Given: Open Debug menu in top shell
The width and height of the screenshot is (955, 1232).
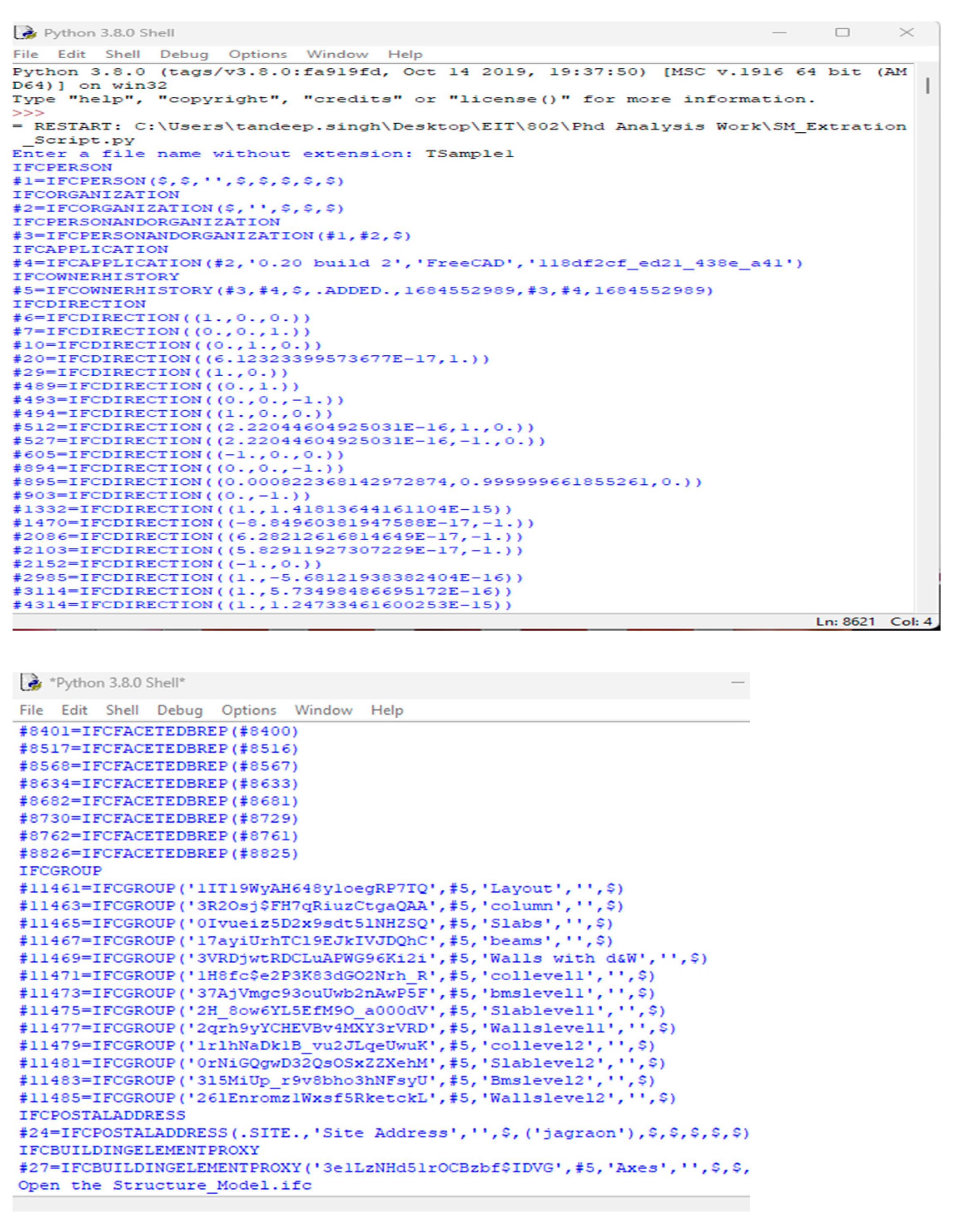Looking at the screenshot, I should pos(184,55).
